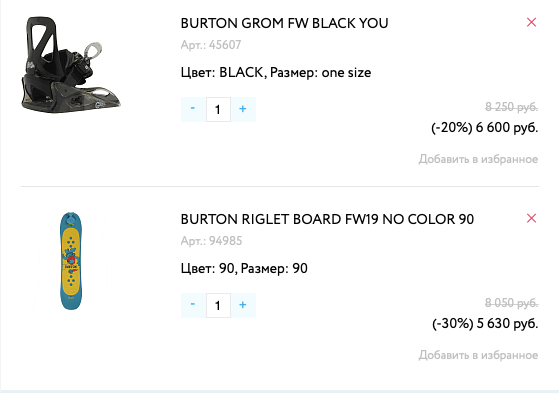Click the BLACK color, one size text

coord(276,72)
